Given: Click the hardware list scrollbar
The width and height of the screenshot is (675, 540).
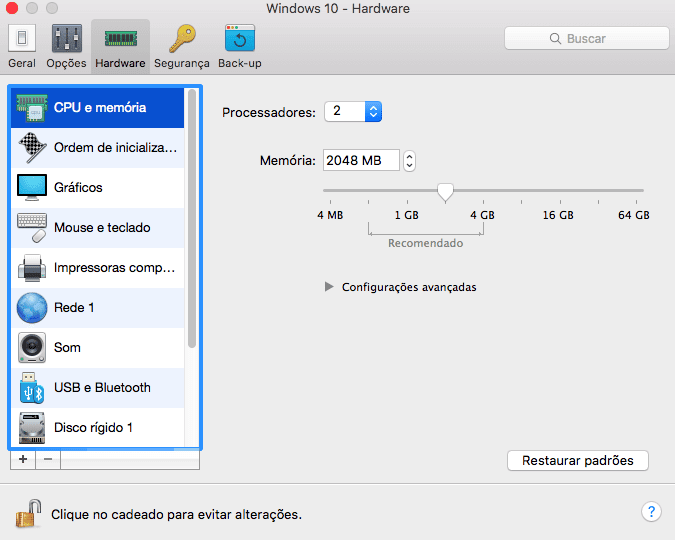Looking at the screenshot, I should pyautogui.click(x=192, y=218).
